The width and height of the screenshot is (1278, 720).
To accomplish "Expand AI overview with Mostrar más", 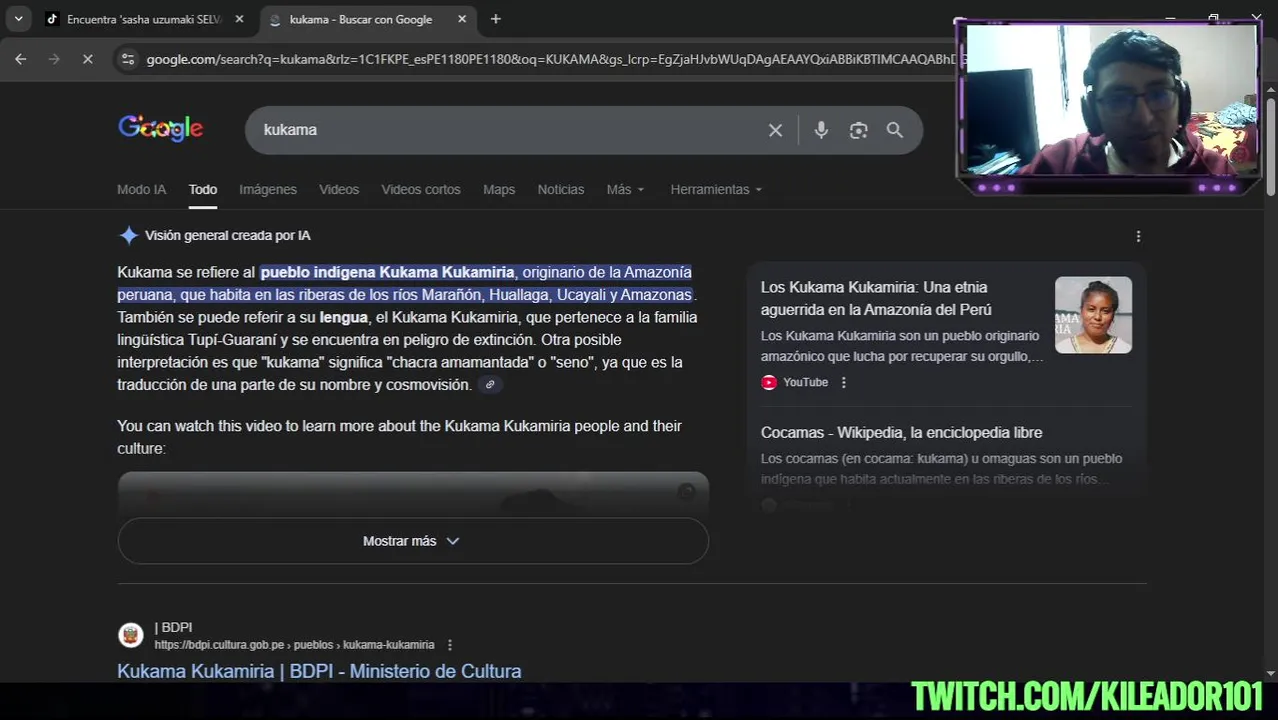I will click(x=413, y=541).
